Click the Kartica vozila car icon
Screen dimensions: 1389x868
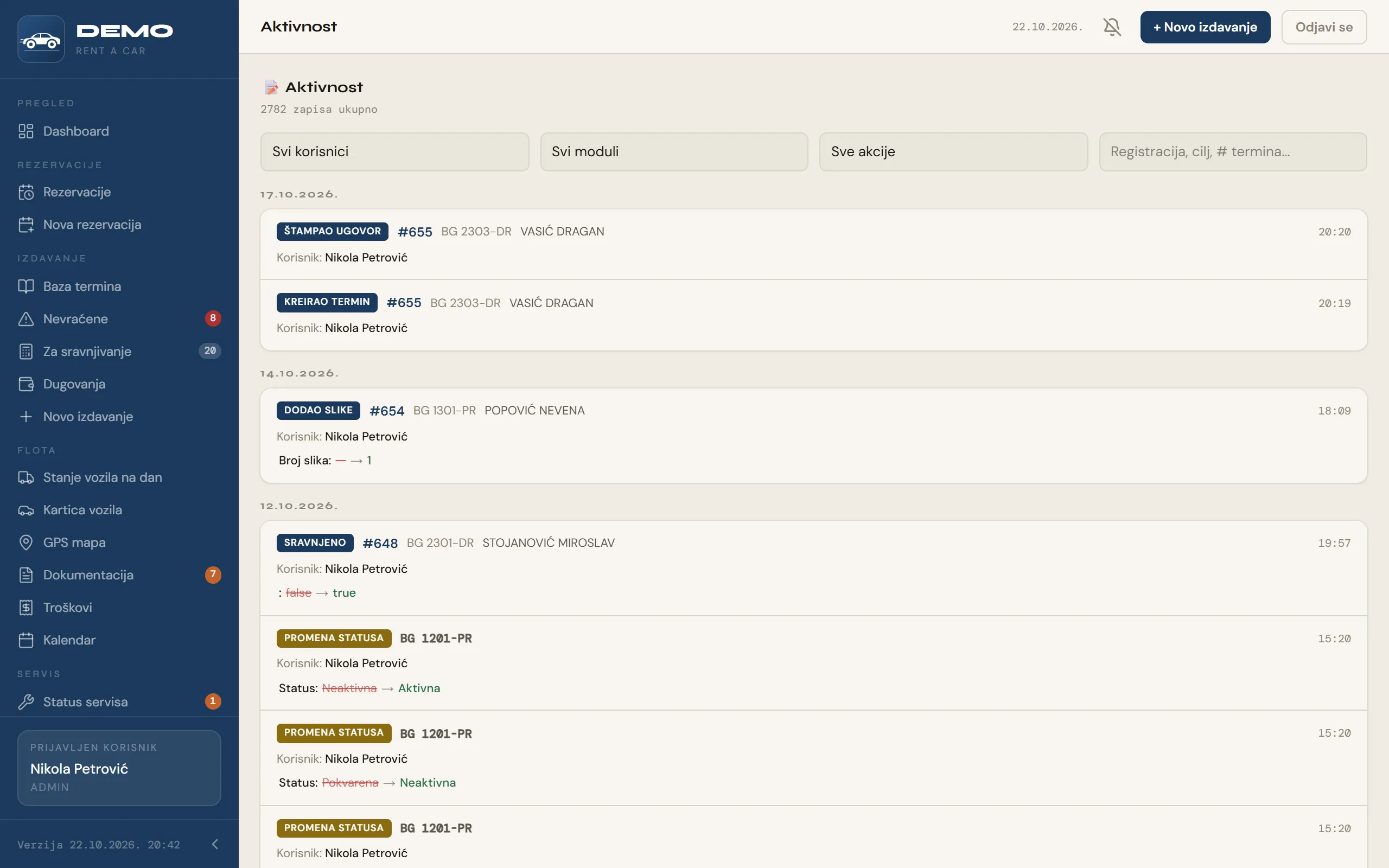coord(26,510)
